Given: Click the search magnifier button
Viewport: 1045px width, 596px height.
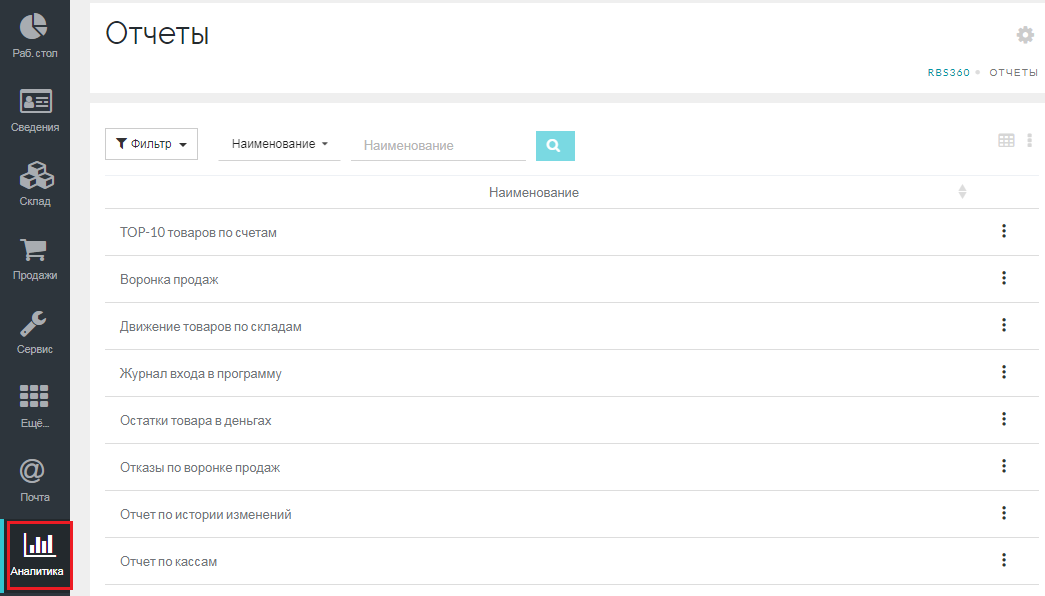Looking at the screenshot, I should [555, 146].
